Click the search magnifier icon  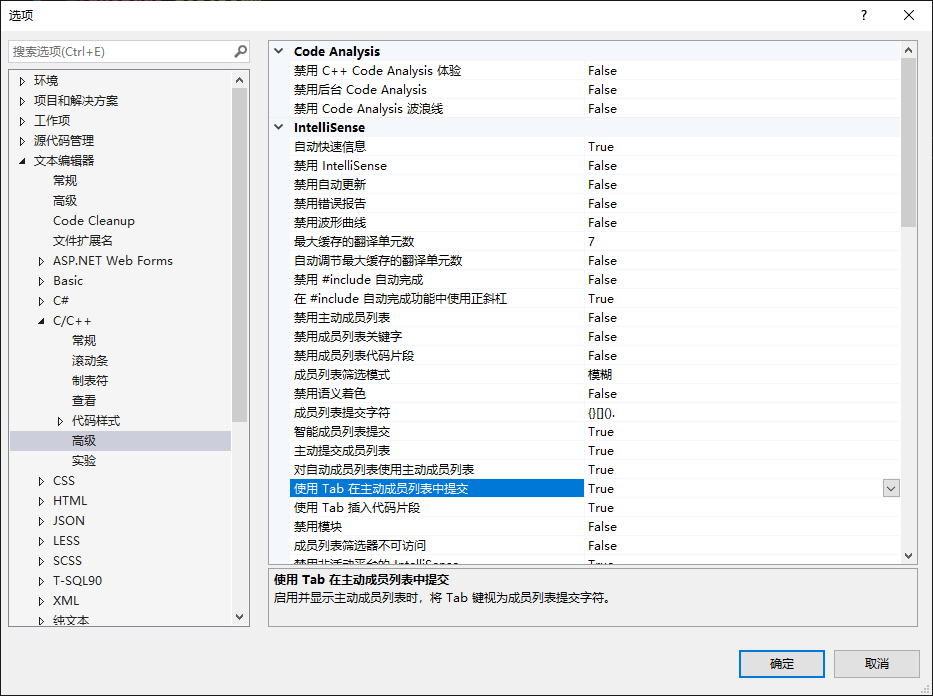(x=240, y=51)
